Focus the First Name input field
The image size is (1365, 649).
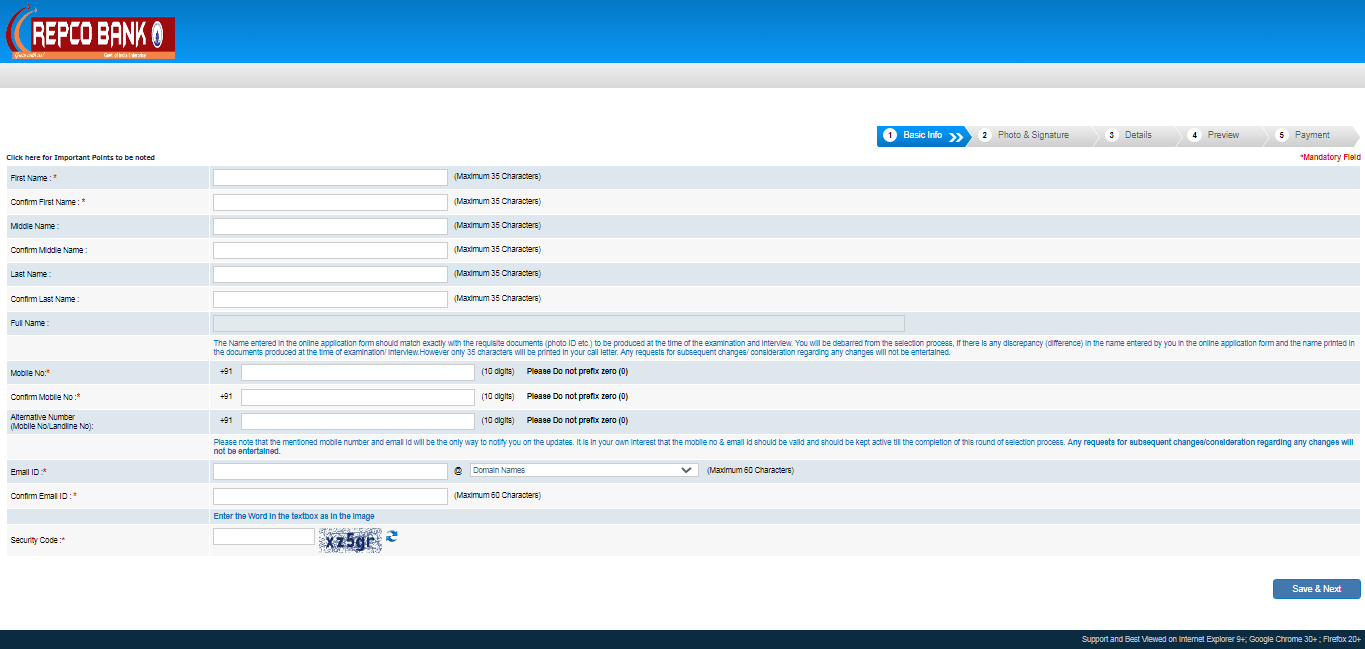coord(330,177)
